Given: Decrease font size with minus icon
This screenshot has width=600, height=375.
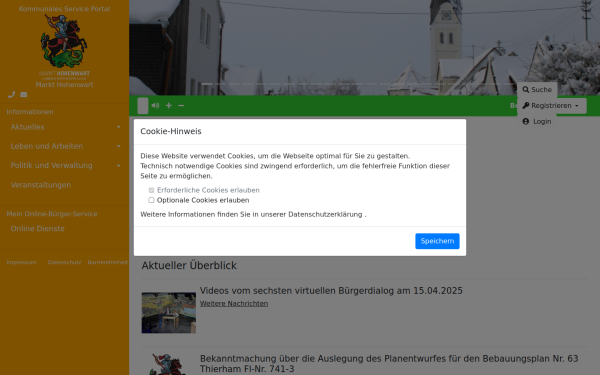Looking at the screenshot, I should (x=181, y=105).
